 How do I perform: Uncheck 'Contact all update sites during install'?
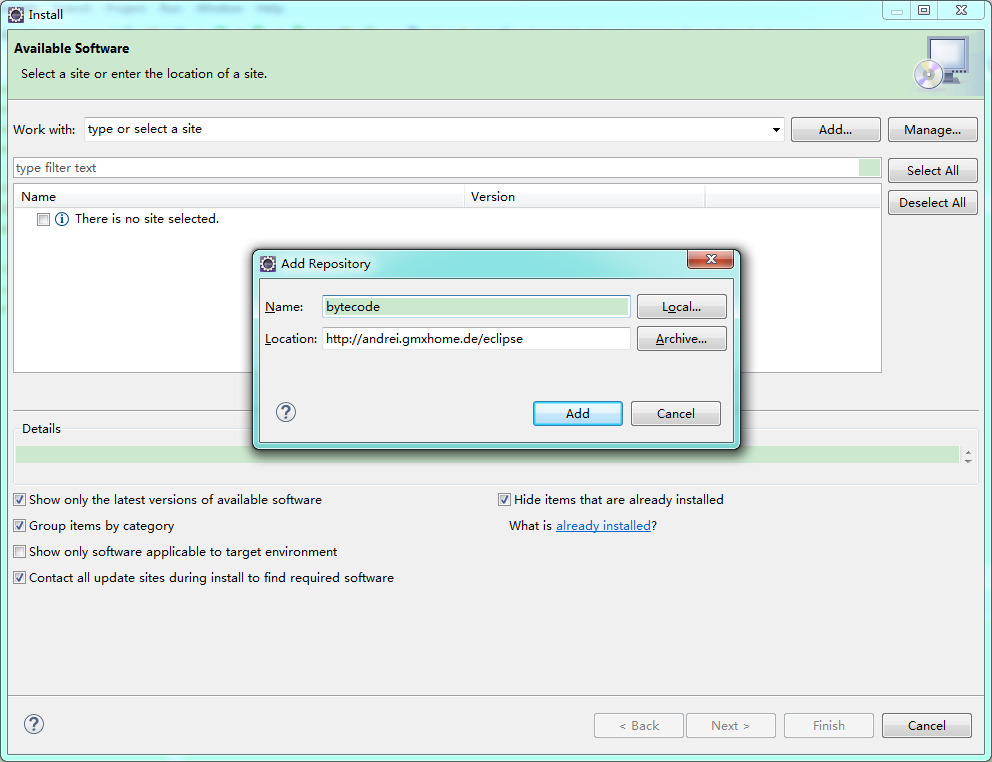click(20, 577)
